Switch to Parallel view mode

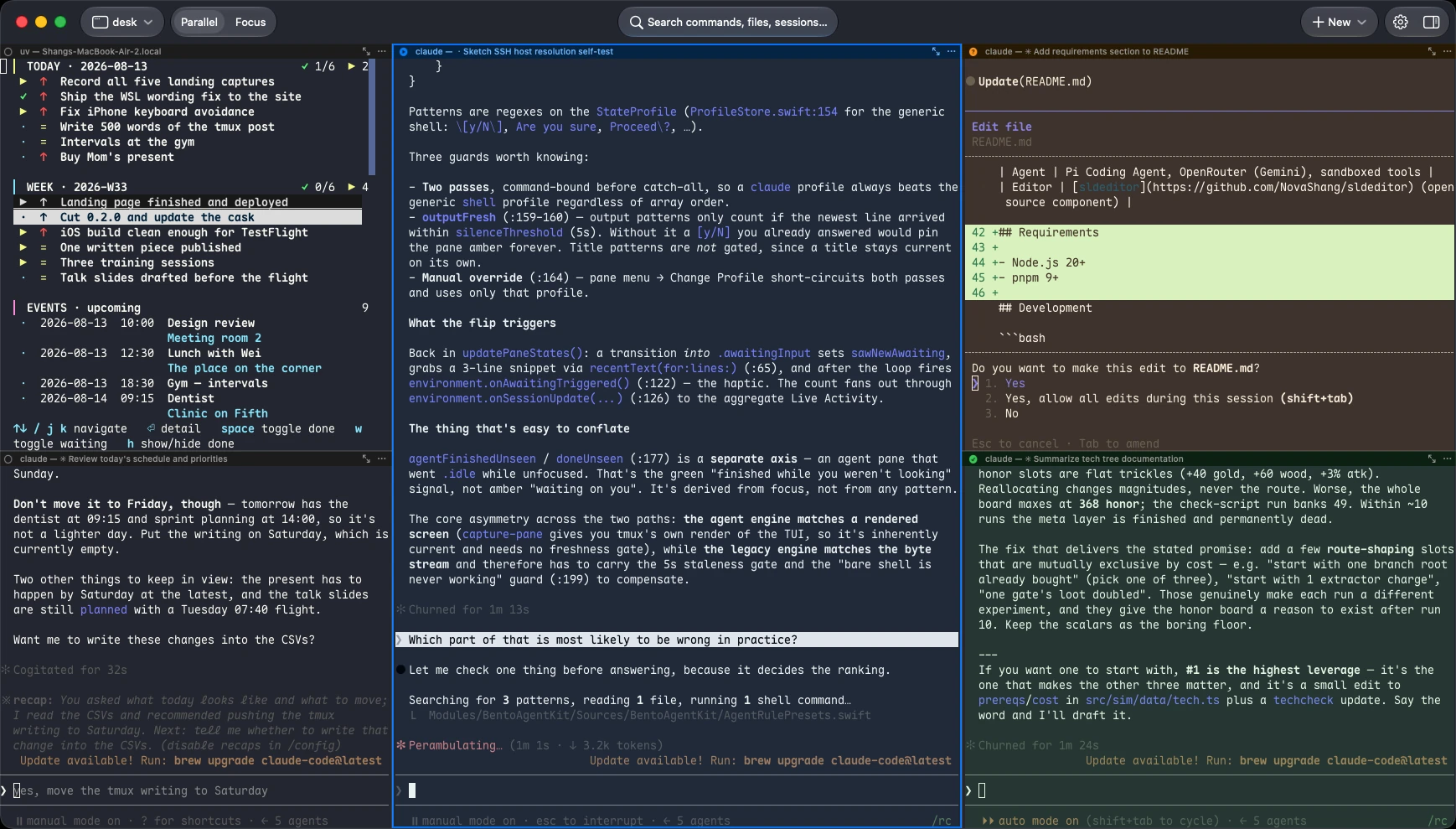pos(199,23)
